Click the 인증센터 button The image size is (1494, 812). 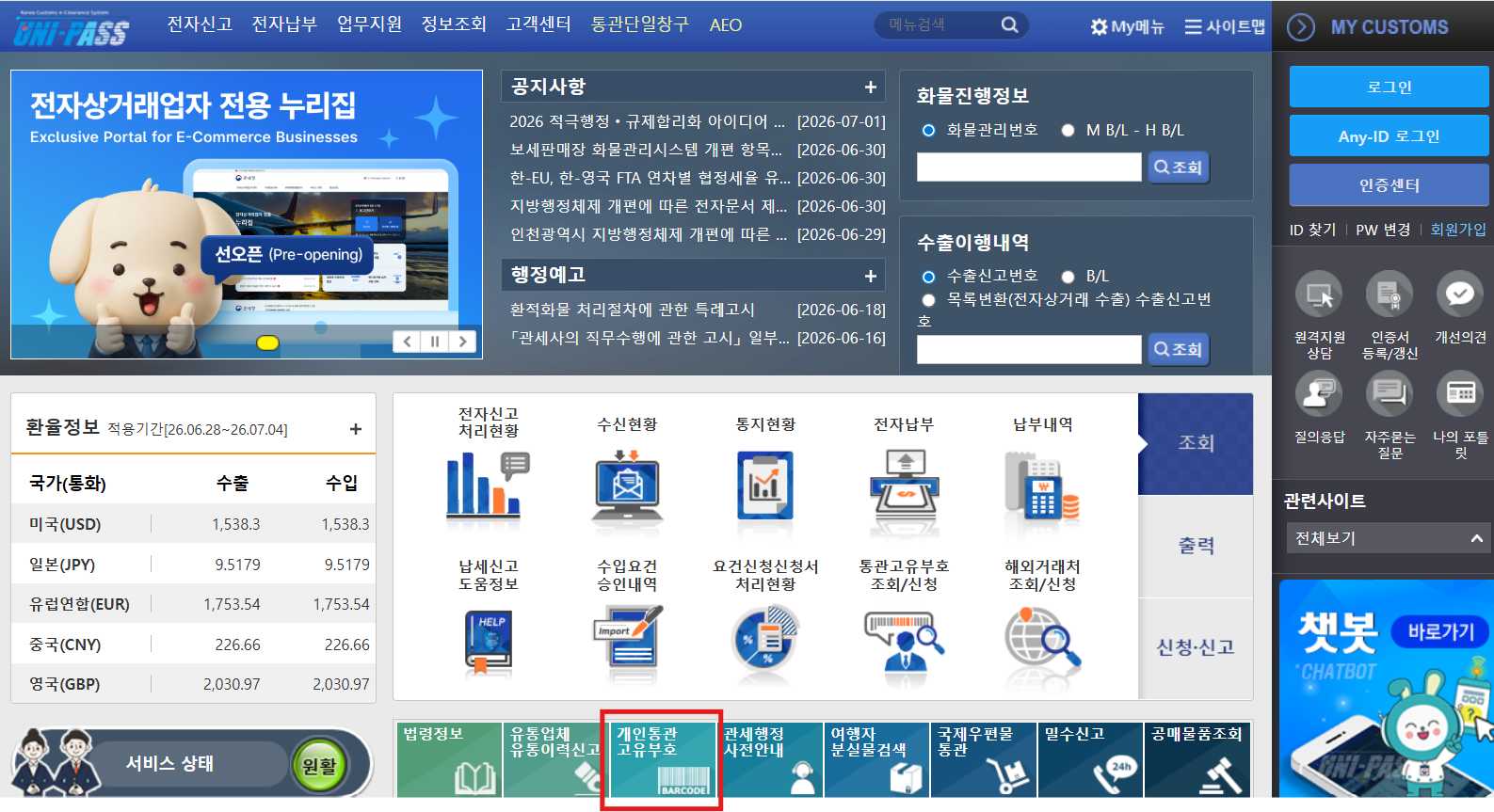coord(1389,184)
